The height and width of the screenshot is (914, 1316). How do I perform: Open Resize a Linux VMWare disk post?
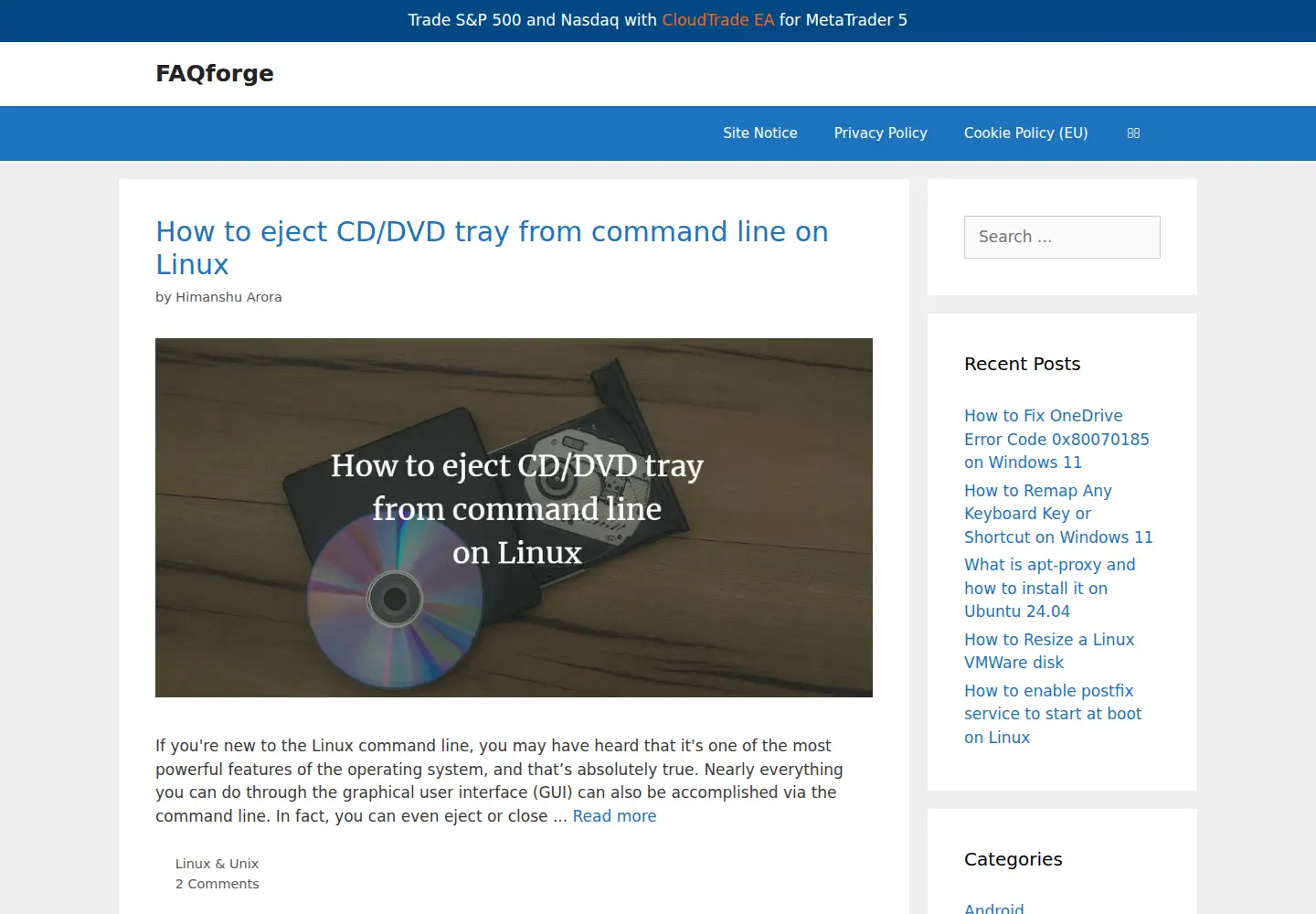[1049, 651]
